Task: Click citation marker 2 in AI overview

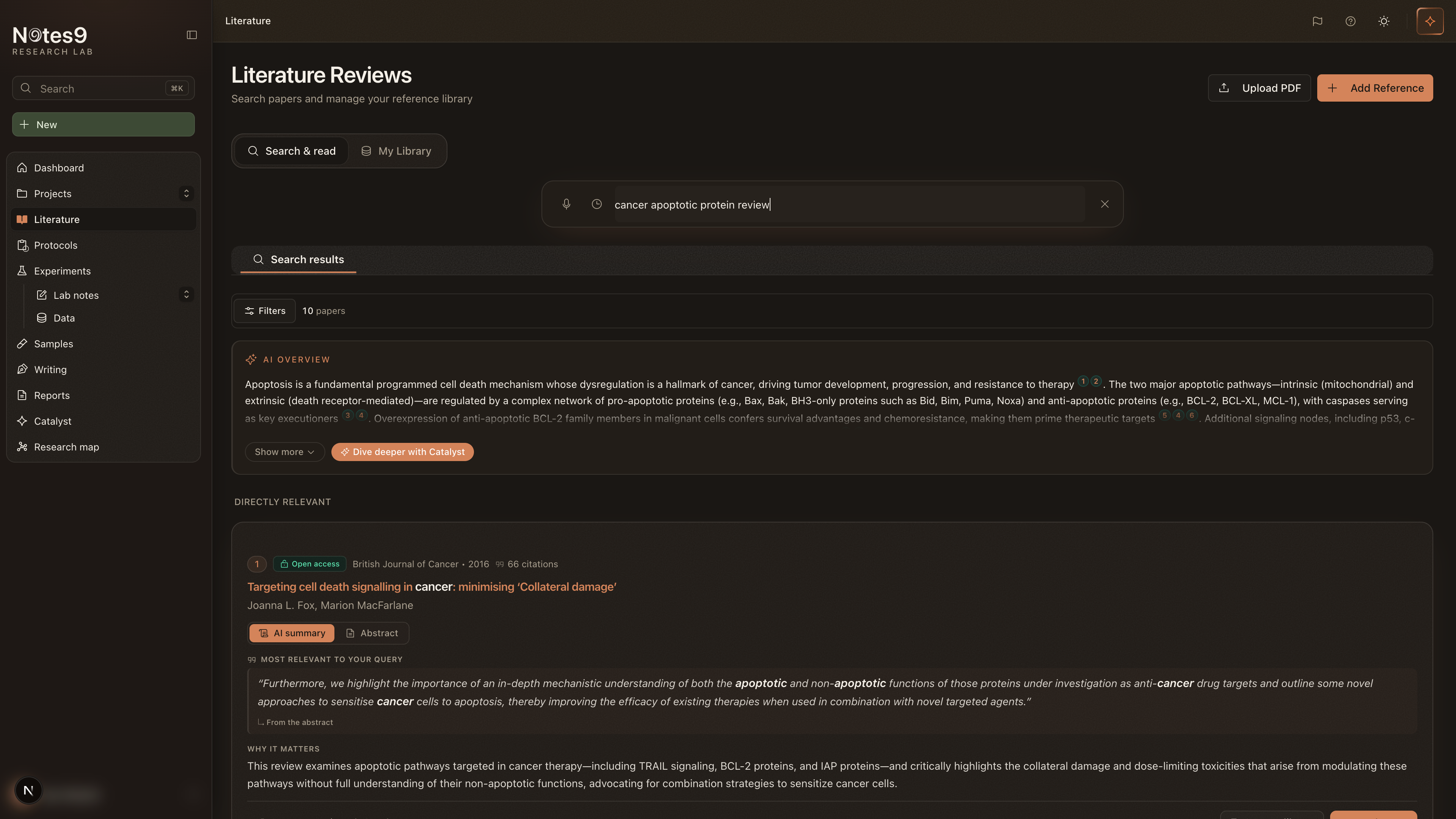Action: coord(1096,381)
